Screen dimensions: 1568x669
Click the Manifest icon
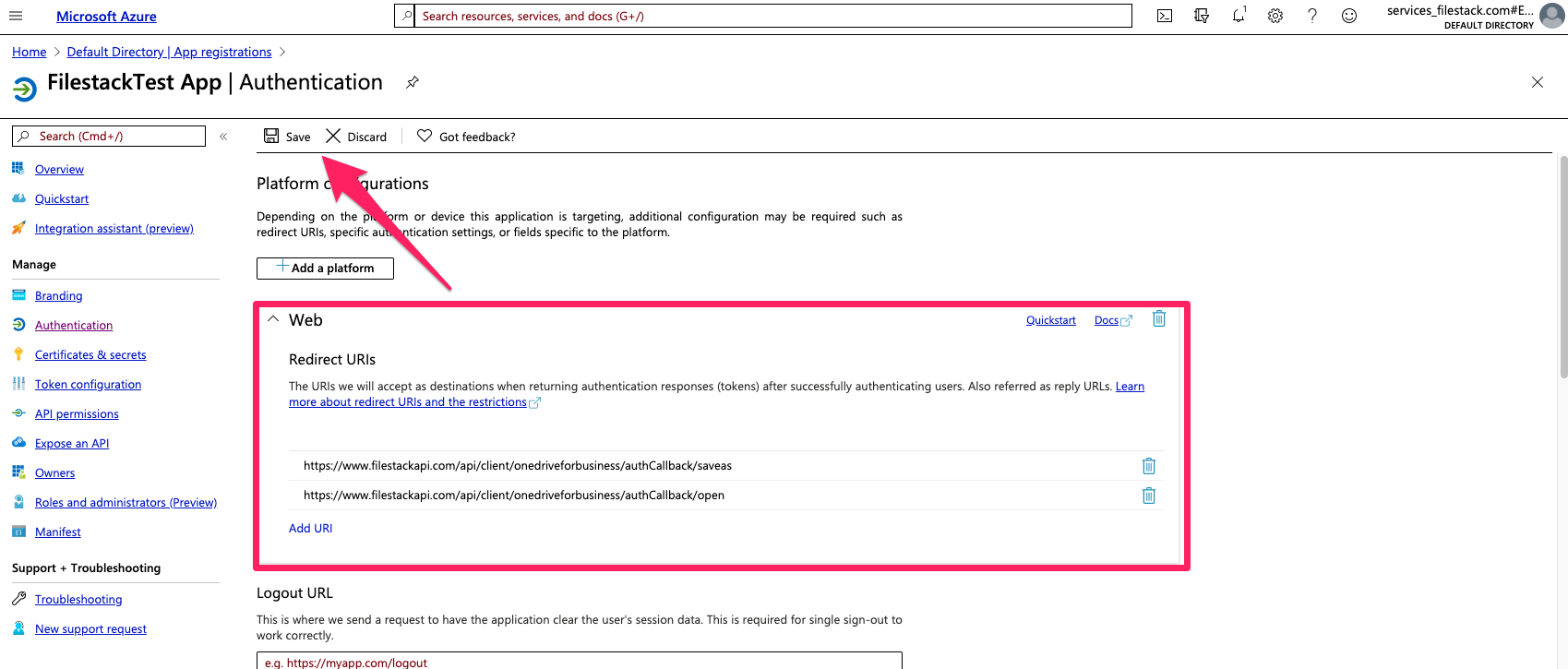[18, 532]
